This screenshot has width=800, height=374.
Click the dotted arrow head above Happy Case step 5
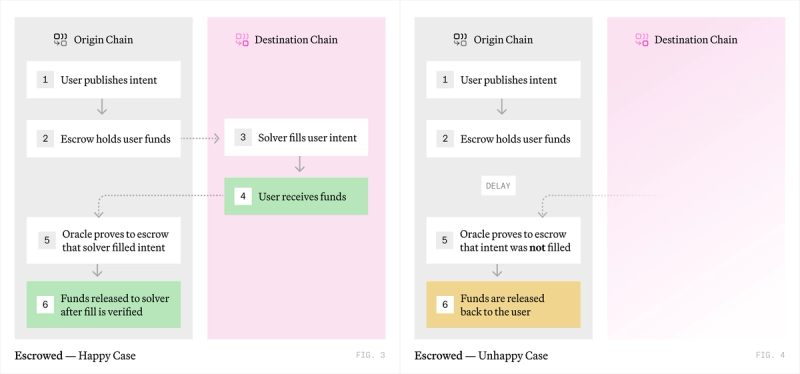(x=98, y=212)
